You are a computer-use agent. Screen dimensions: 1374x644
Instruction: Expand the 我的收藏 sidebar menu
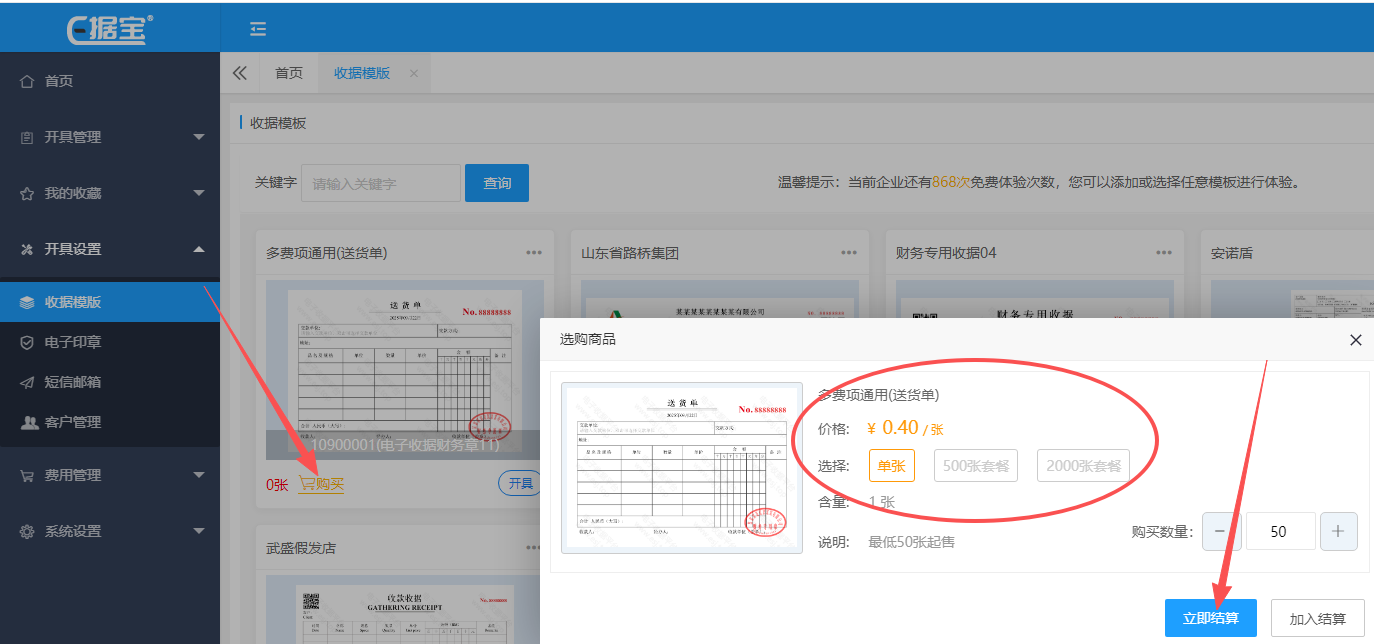[110, 193]
